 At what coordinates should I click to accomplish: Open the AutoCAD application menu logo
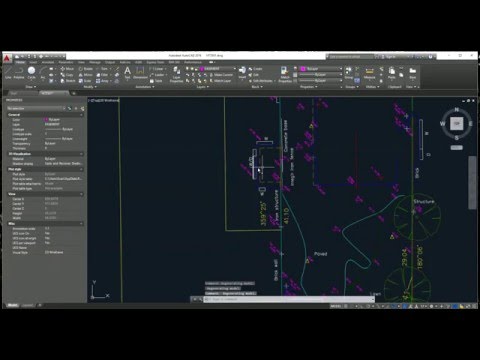(x=7, y=58)
